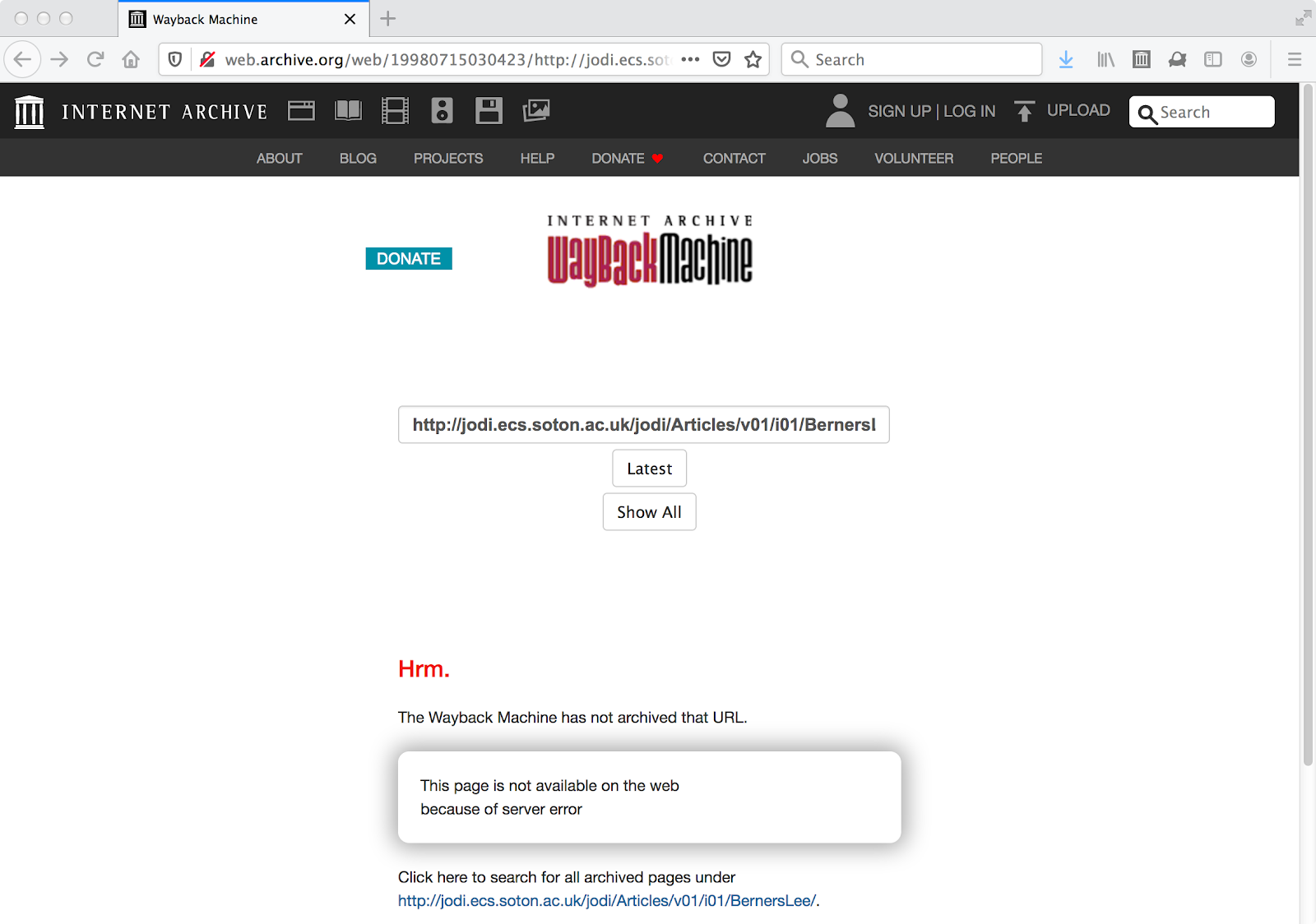
Task: Open the Video filmstrip icon
Action: 395,110
